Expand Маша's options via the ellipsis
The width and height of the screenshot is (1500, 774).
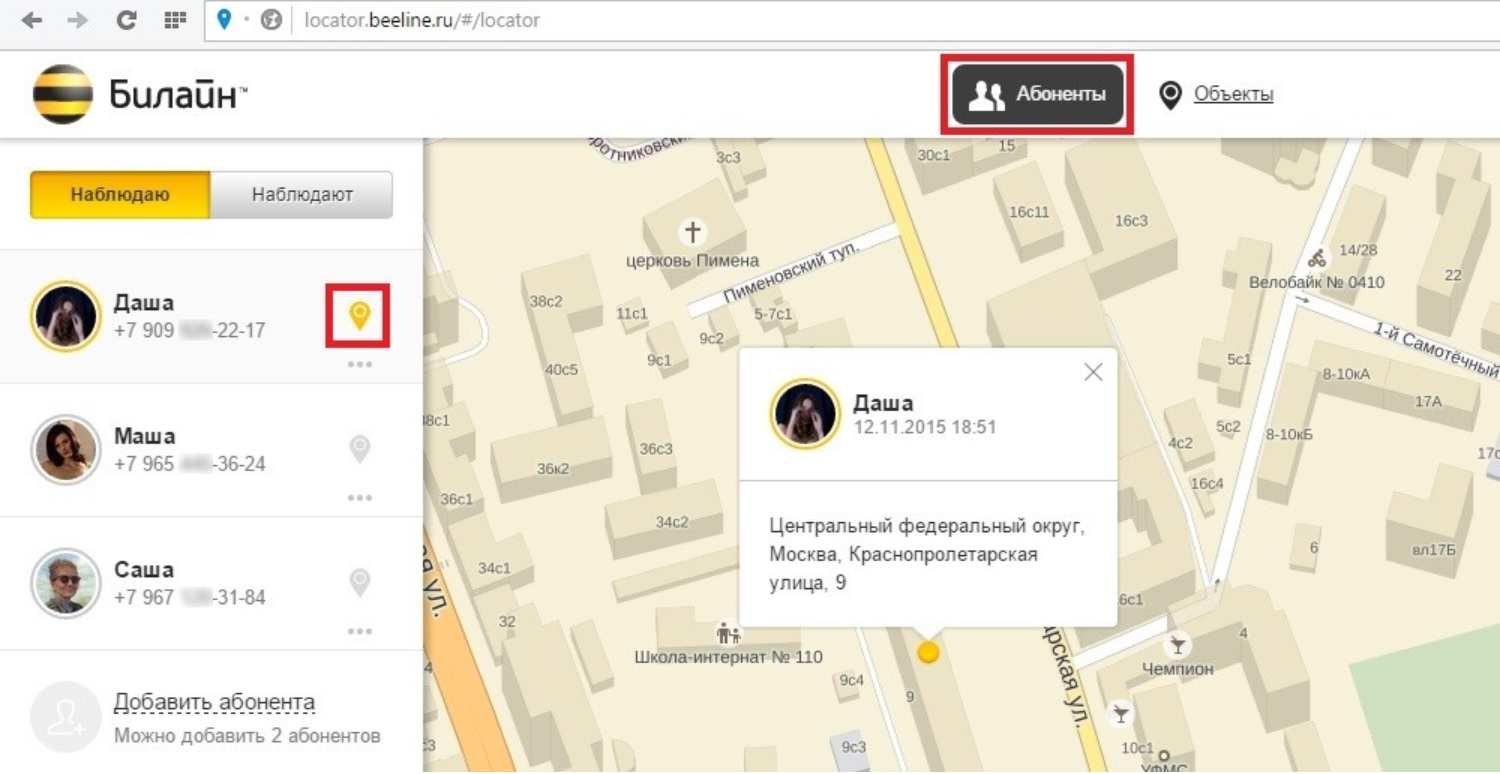pyautogui.click(x=358, y=497)
